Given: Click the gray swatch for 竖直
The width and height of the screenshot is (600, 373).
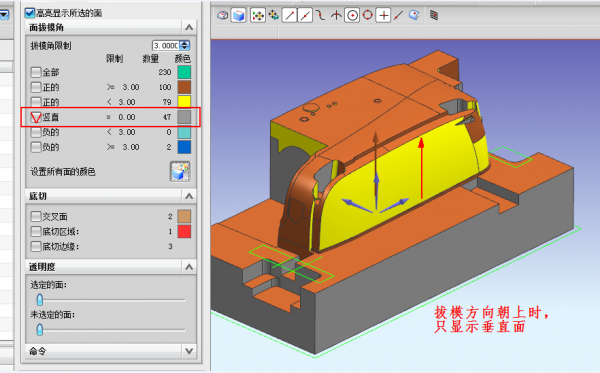Looking at the screenshot, I should click(184, 117).
